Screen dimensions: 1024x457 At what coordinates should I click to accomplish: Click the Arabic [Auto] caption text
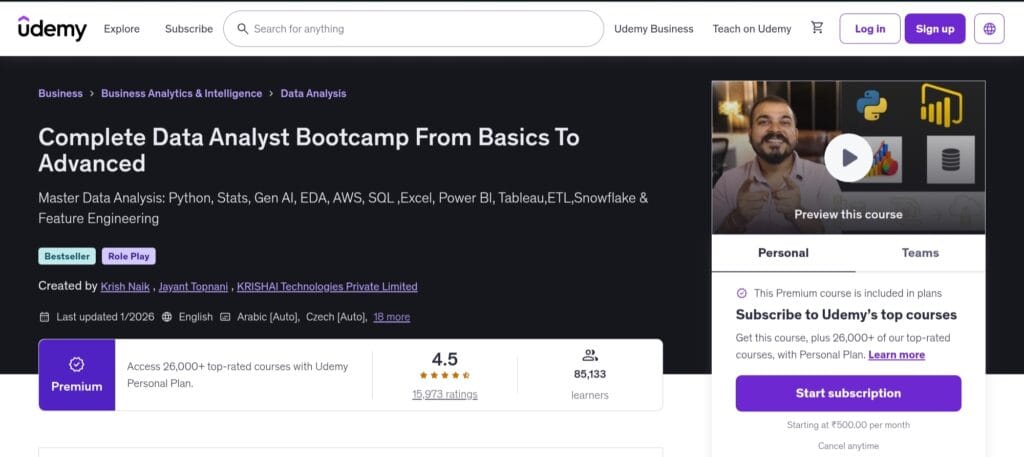coord(268,317)
